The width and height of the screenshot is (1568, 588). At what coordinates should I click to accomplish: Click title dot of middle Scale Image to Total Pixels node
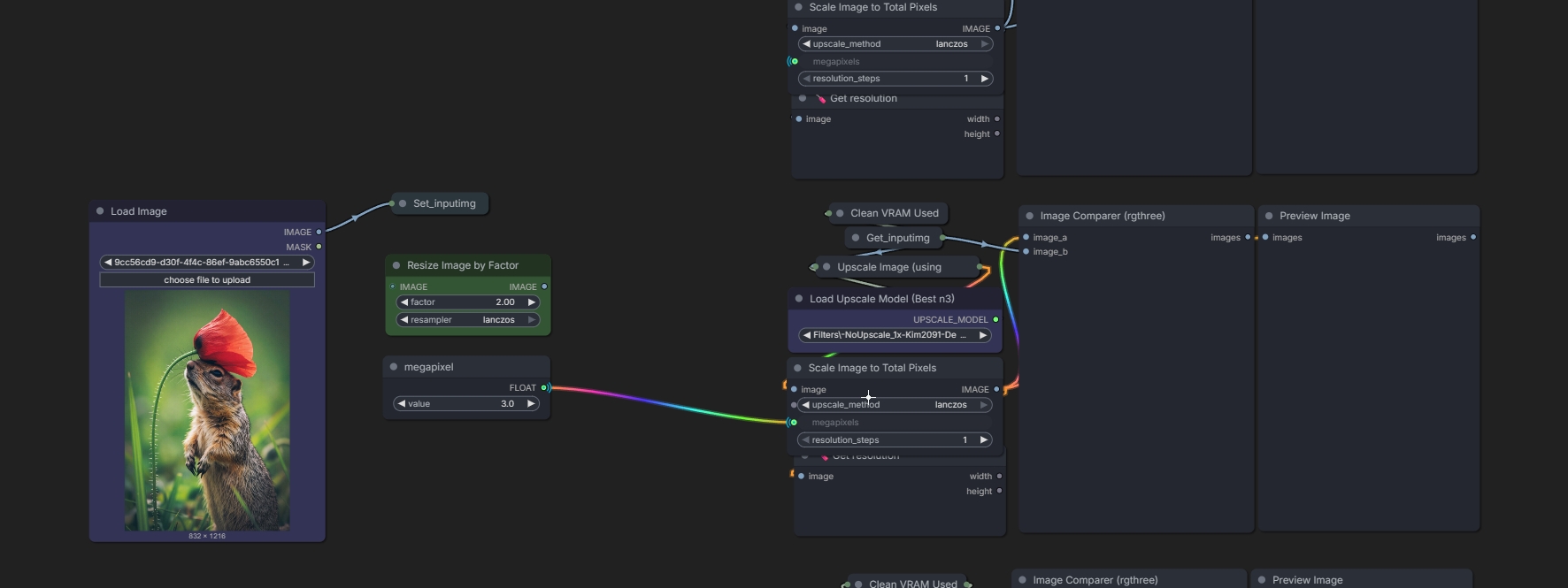pyautogui.click(x=798, y=368)
